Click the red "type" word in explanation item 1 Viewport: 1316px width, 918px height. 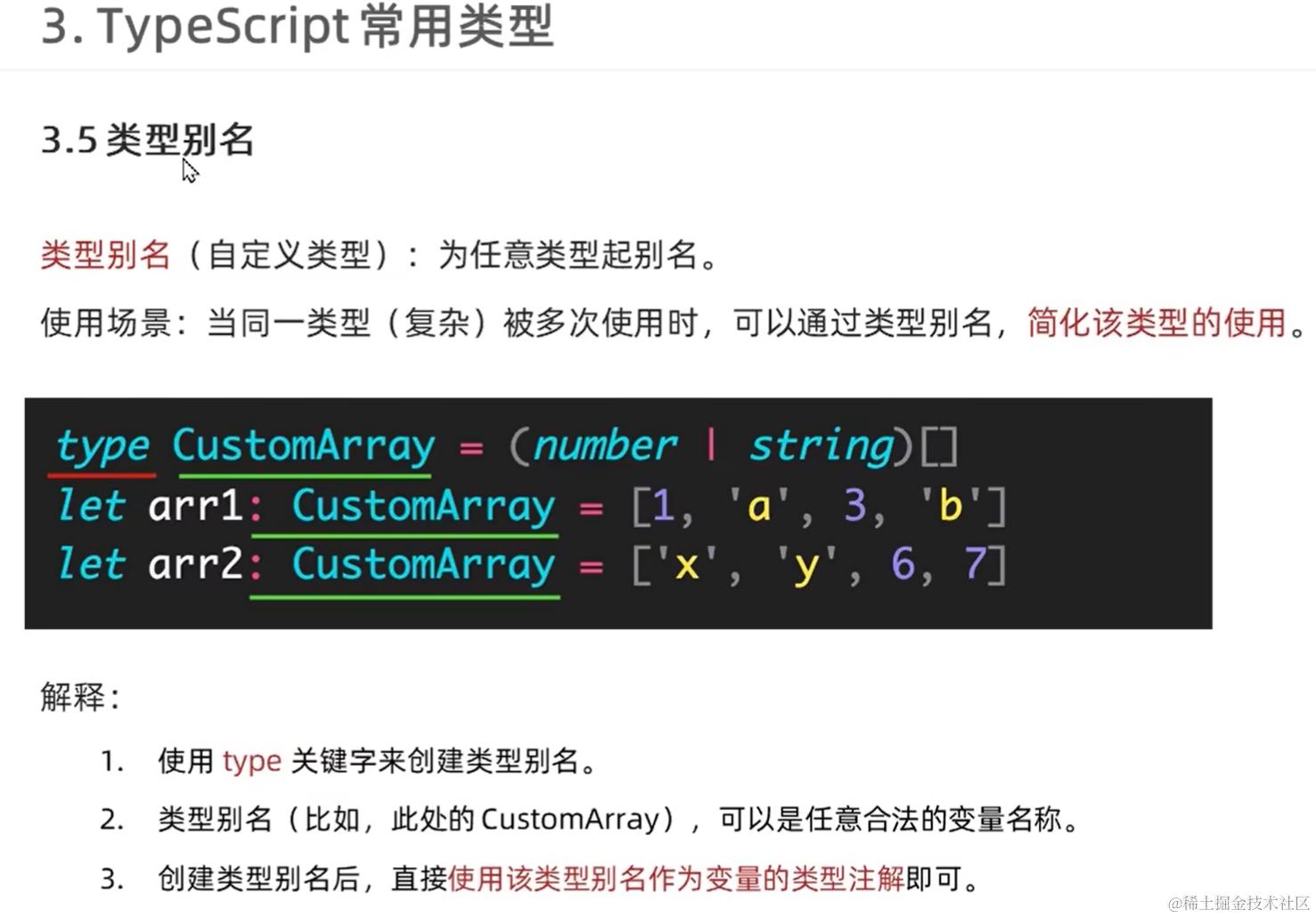(x=252, y=762)
